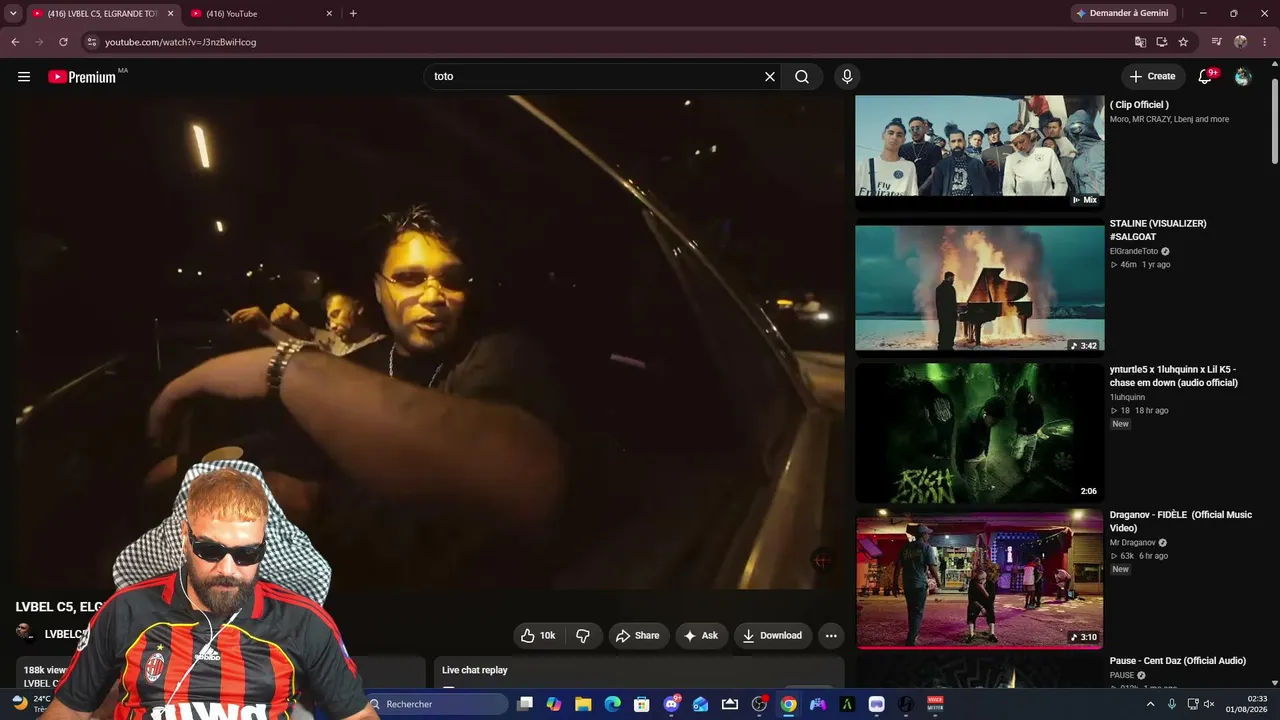Click the magnifier search button
Image resolution: width=1280 pixels, height=720 pixels.
[x=802, y=77]
